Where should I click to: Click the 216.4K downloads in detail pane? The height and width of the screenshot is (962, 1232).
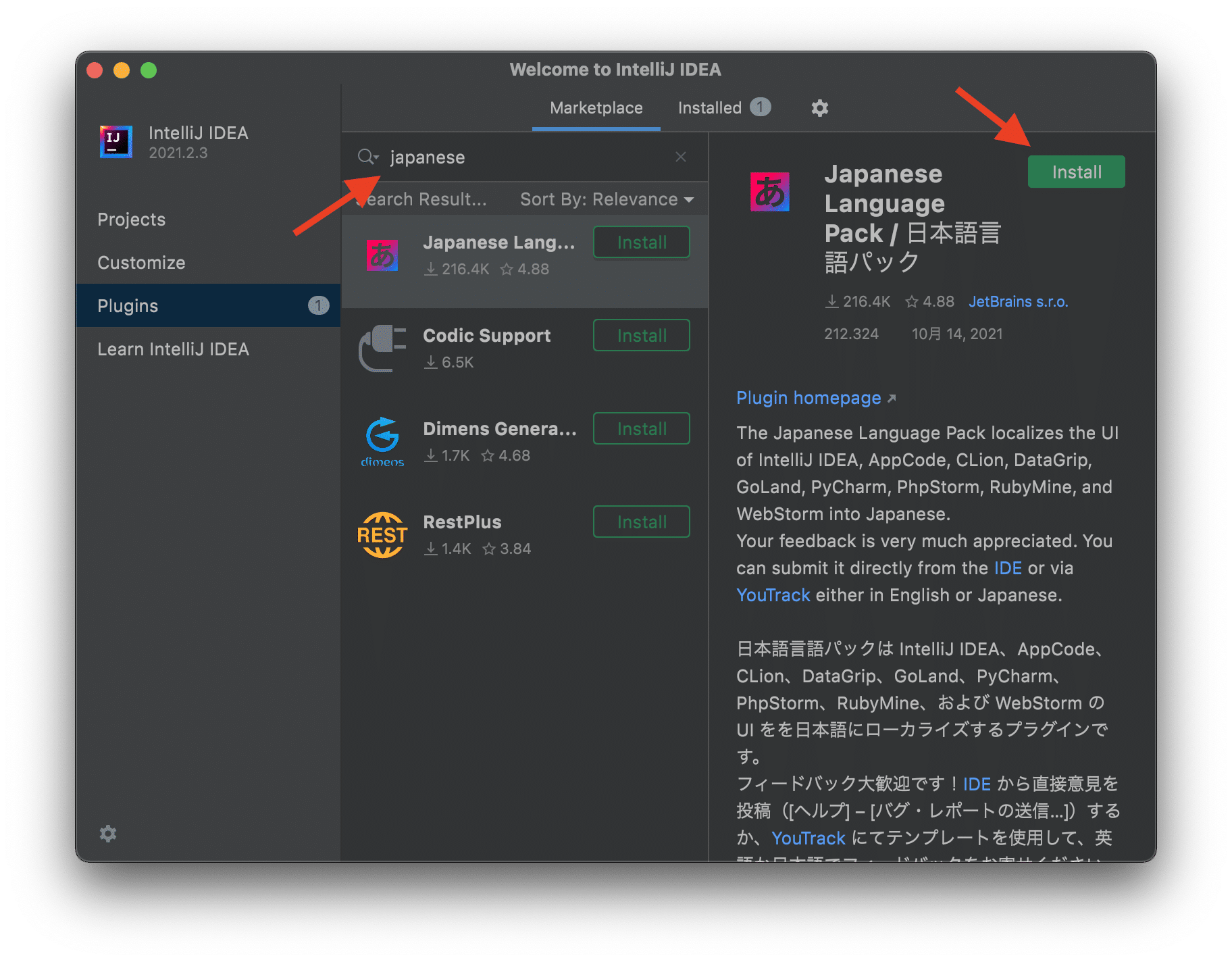[x=858, y=301]
